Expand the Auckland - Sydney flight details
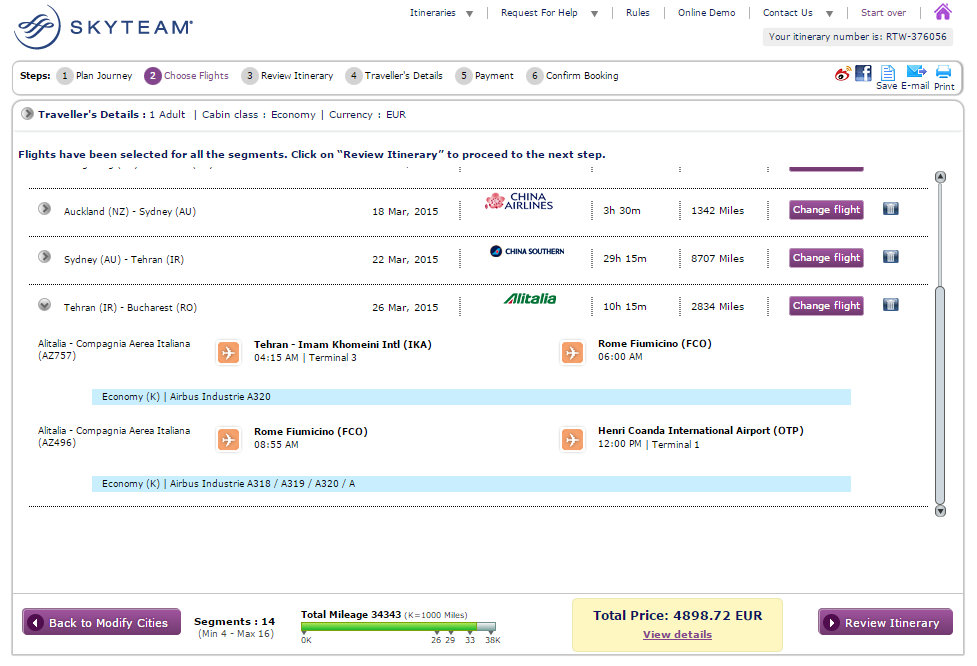Image resolution: width=977 pixels, height=666 pixels. 44,209
